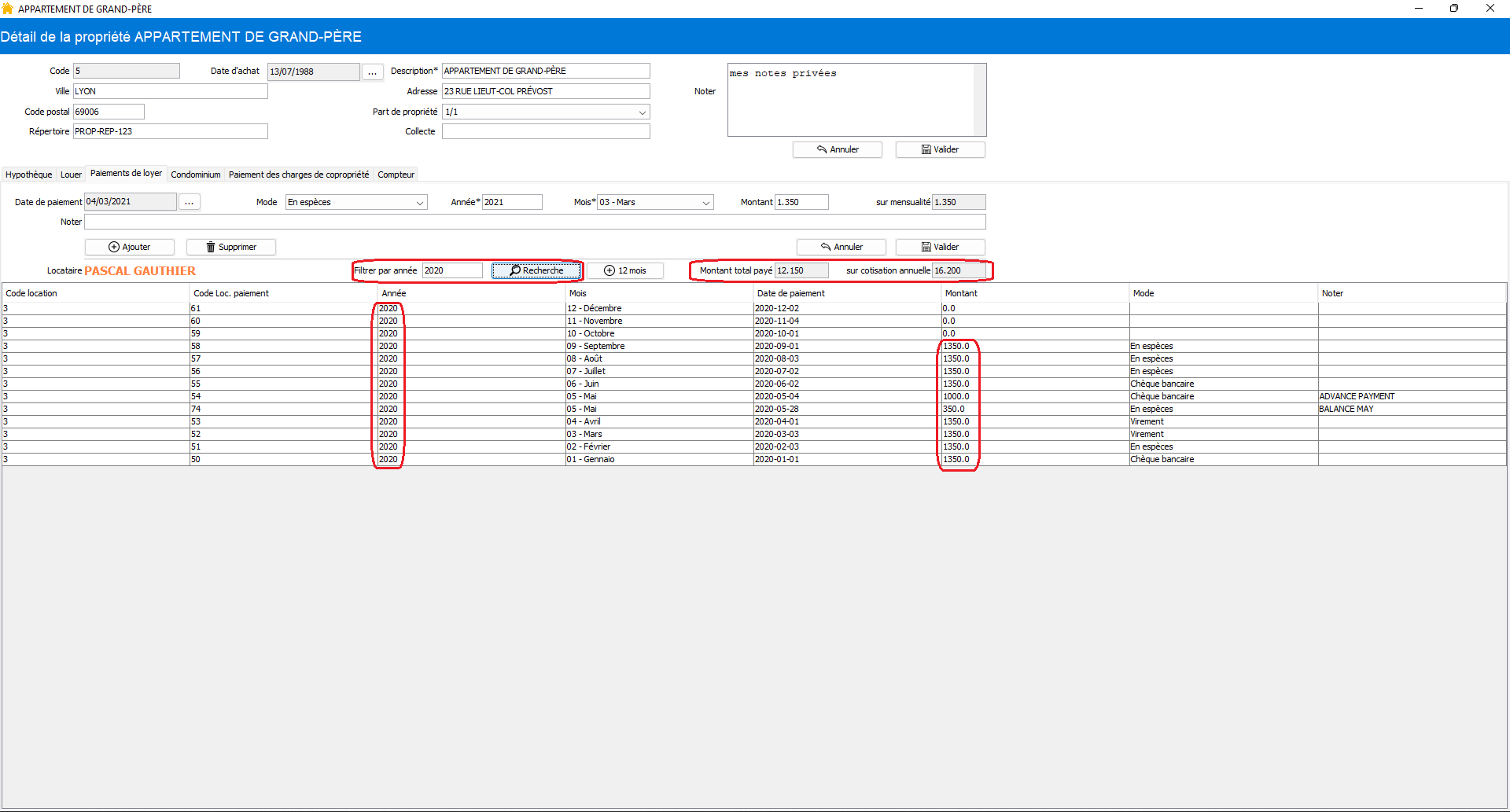This screenshot has width=1510, height=812.
Task: Expand the Part de propriété dropdown
Action: click(643, 112)
